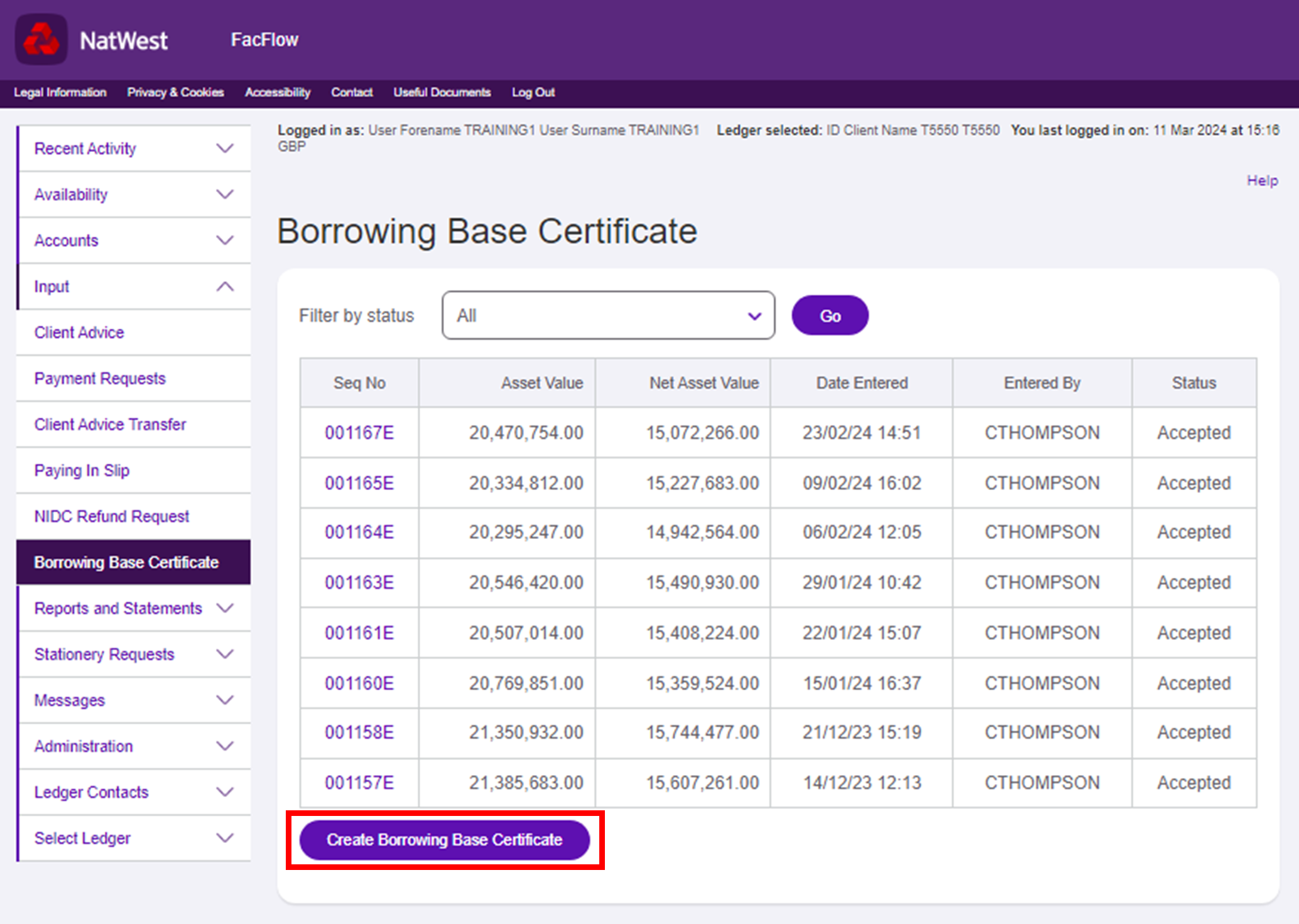Open sequence number 001160E link
Viewport: 1299px width, 924px height.
359,683
